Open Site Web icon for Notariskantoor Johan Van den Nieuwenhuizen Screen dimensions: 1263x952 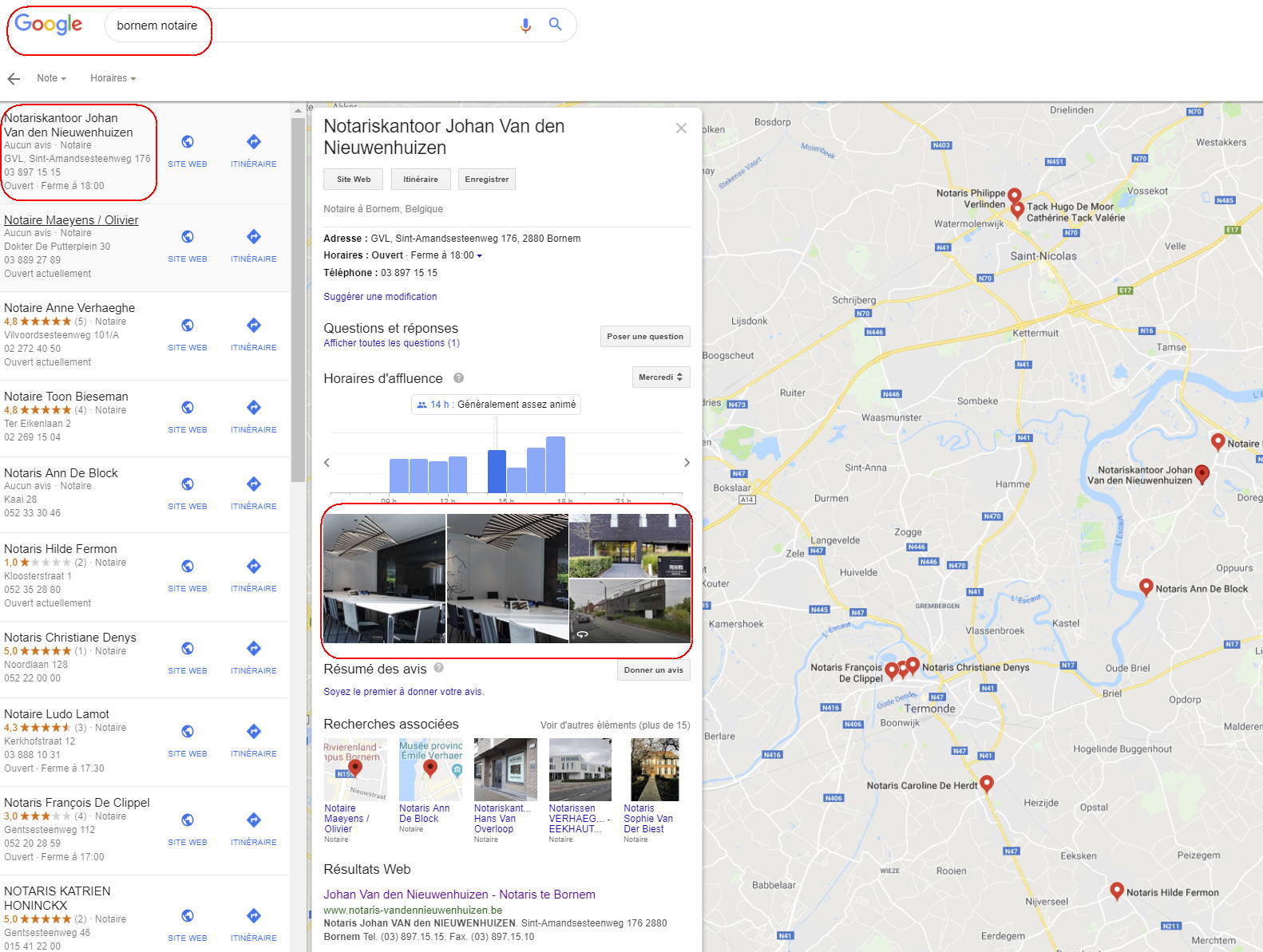[188, 141]
